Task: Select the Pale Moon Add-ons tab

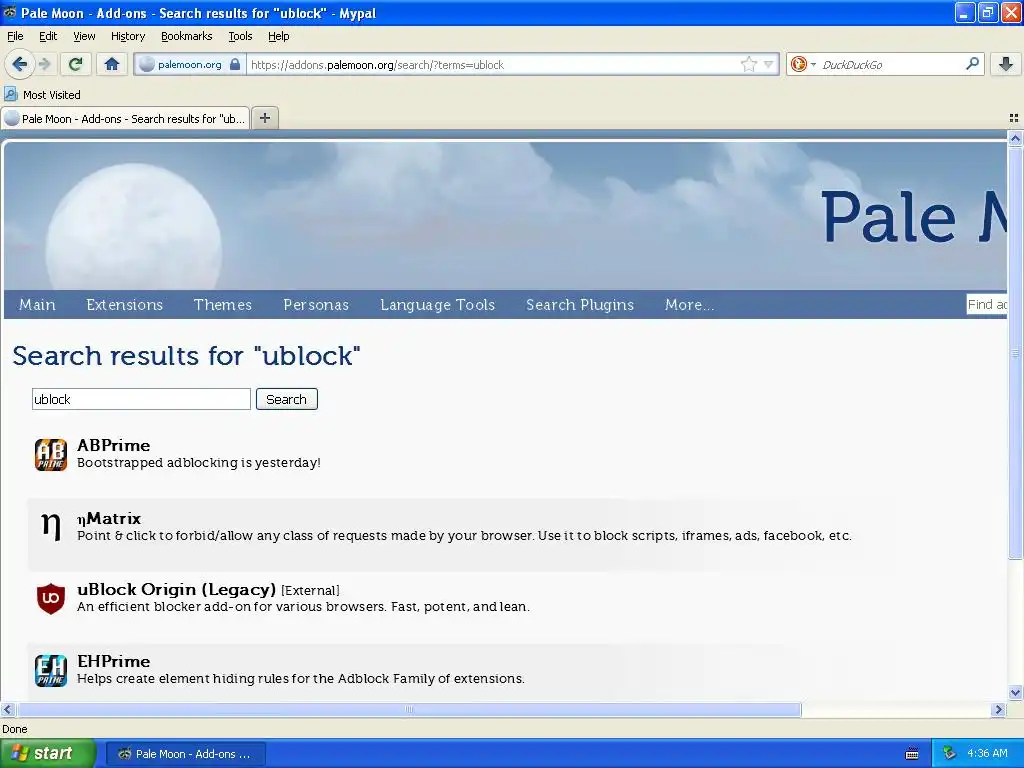Action: click(x=125, y=118)
